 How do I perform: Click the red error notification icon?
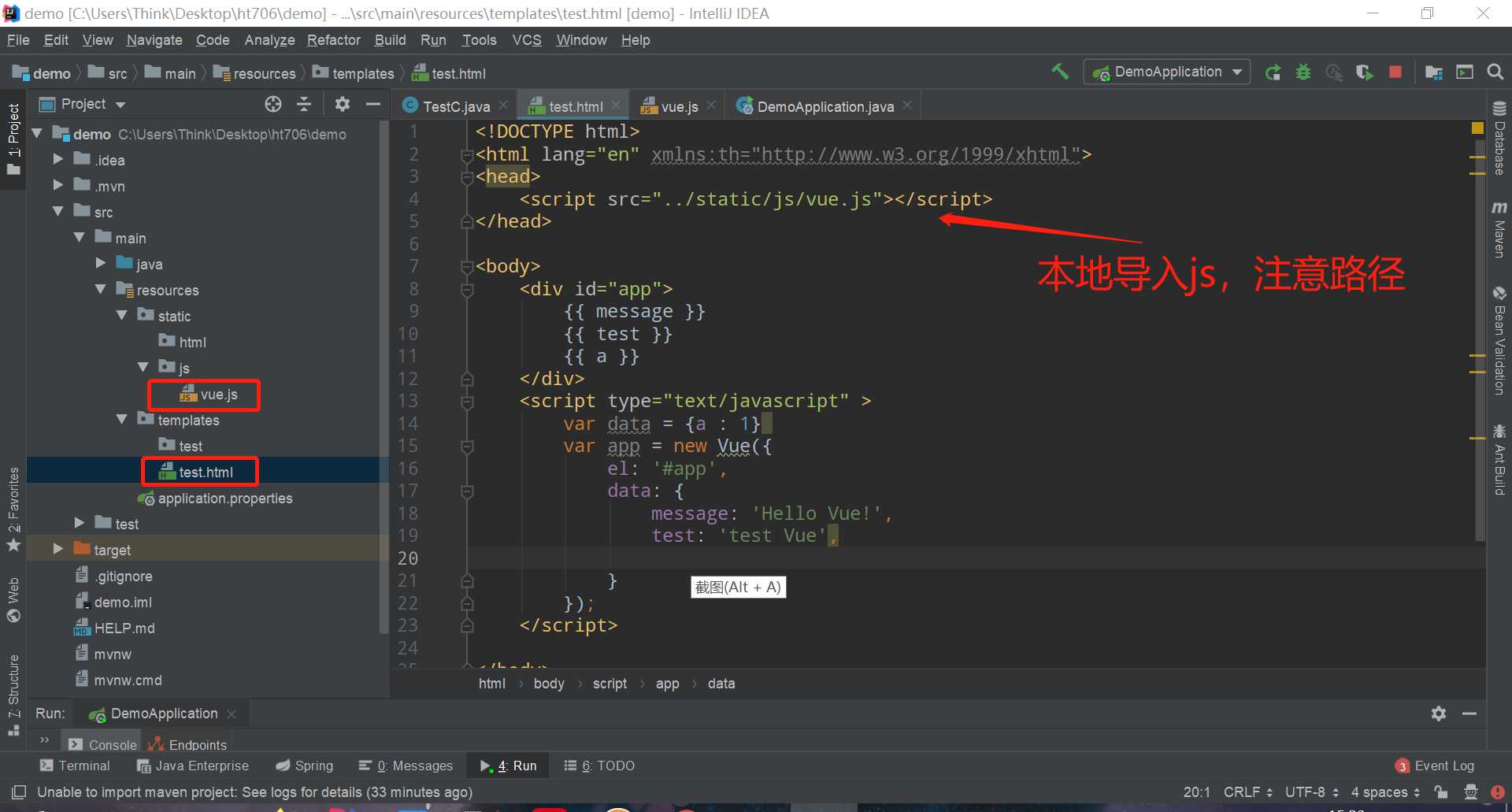[x=1498, y=792]
